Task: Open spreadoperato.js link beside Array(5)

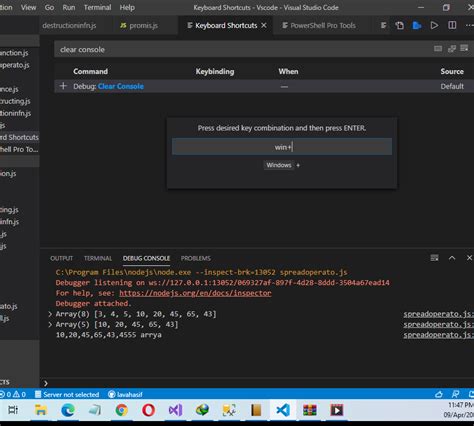Action: 438,324
